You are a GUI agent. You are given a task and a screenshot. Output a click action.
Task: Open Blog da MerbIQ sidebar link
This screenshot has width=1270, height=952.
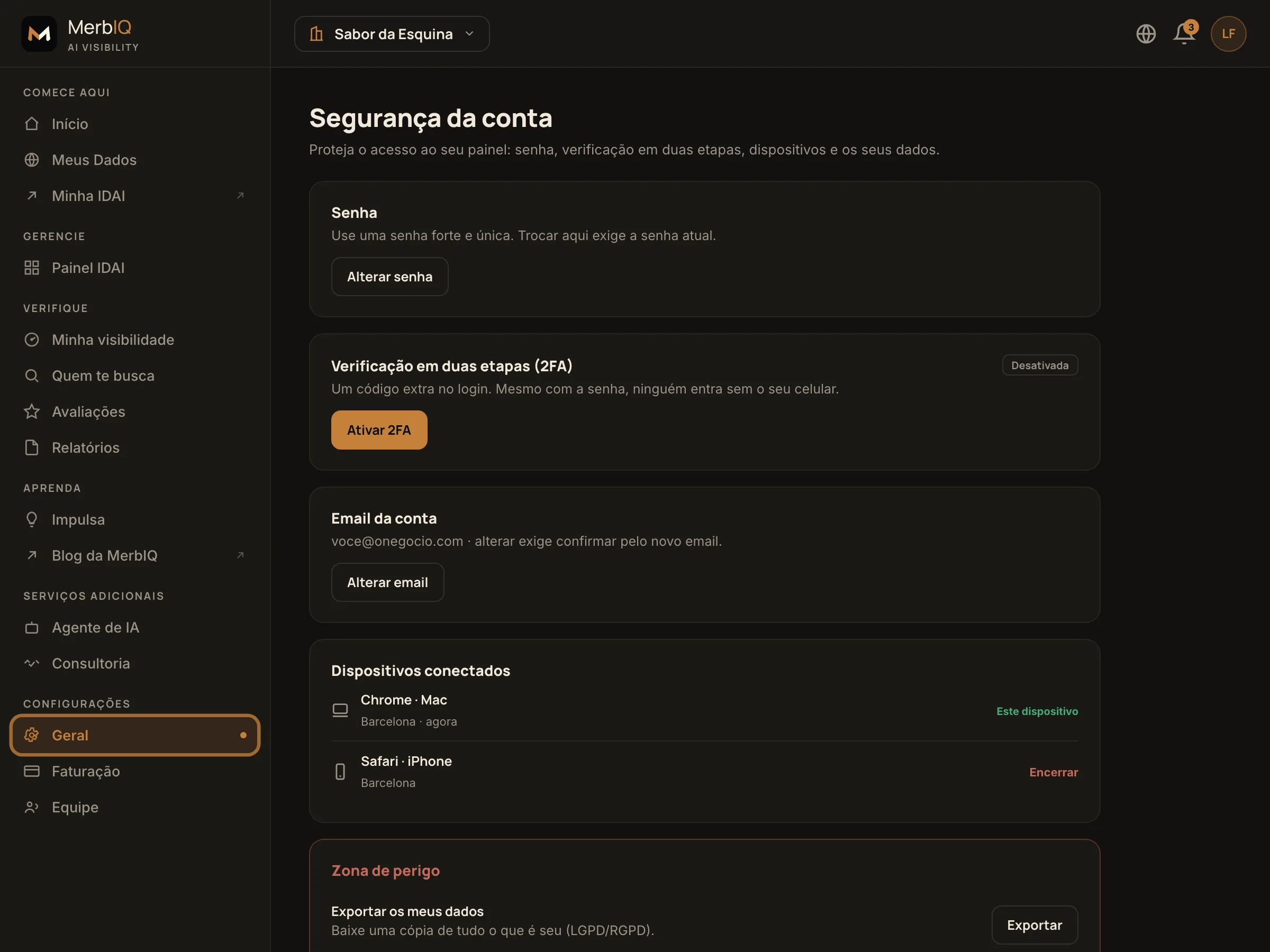[x=135, y=555]
